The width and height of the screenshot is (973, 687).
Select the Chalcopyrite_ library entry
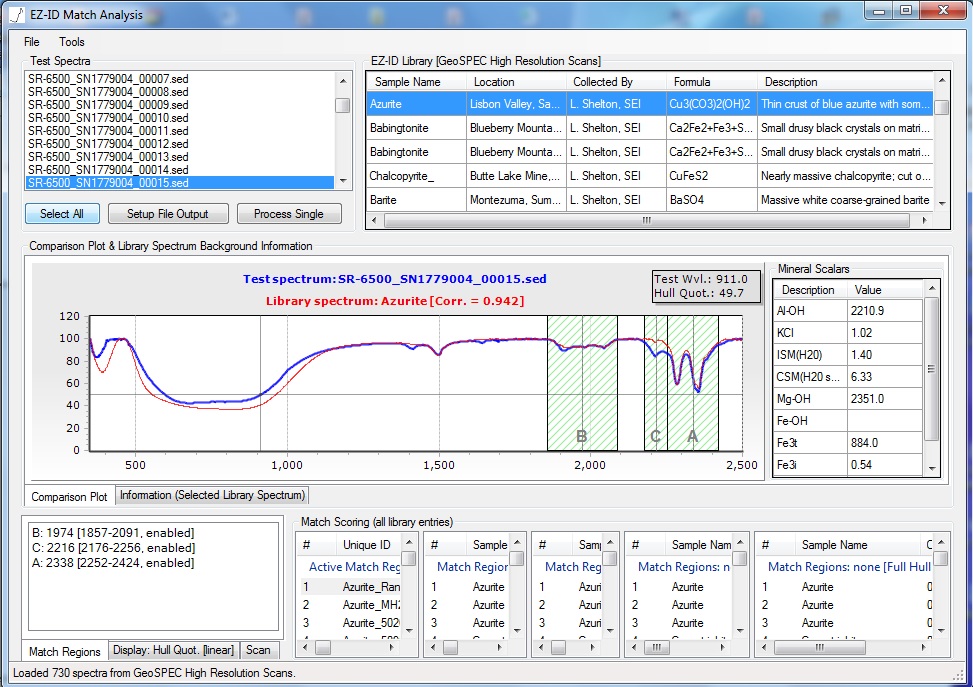[x=402, y=176]
